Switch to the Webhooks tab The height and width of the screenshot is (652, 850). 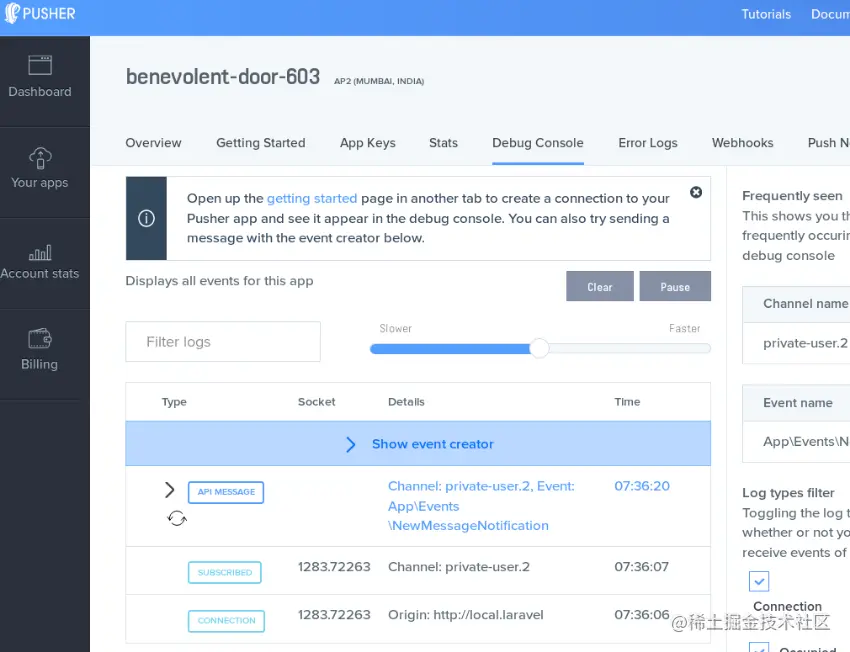[743, 143]
